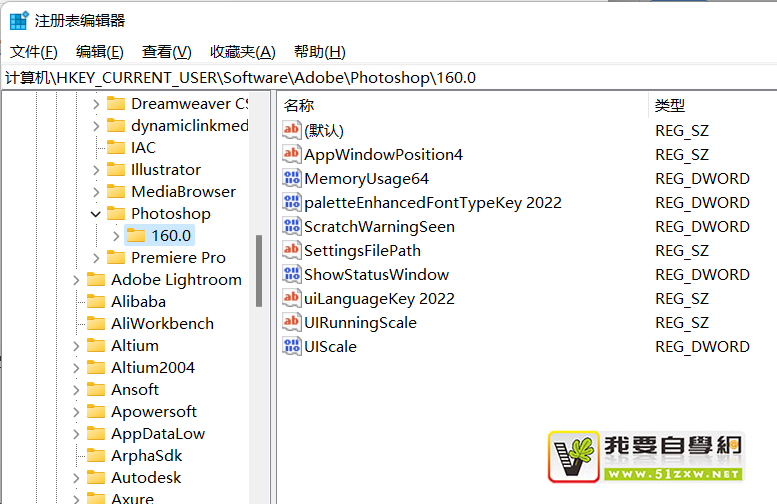Viewport: 777px width, 504px height.
Task: Select the folder icon for Adobe Lightroom
Action: (x=96, y=280)
